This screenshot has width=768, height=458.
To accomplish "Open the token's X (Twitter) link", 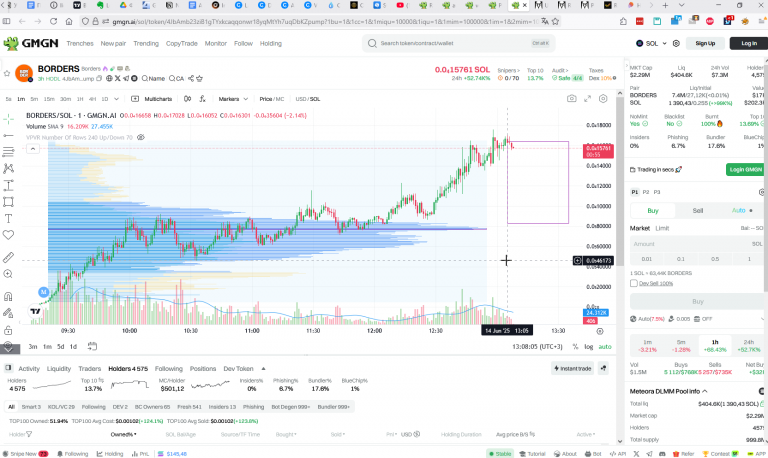I will click(x=118, y=78).
